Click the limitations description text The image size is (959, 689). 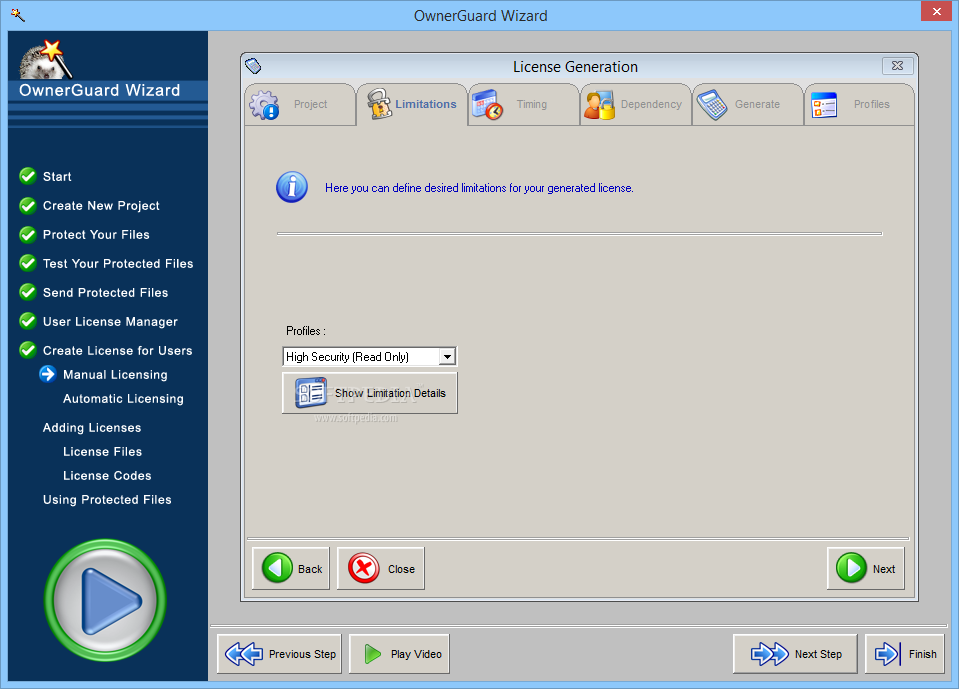click(x=479, y=188)
